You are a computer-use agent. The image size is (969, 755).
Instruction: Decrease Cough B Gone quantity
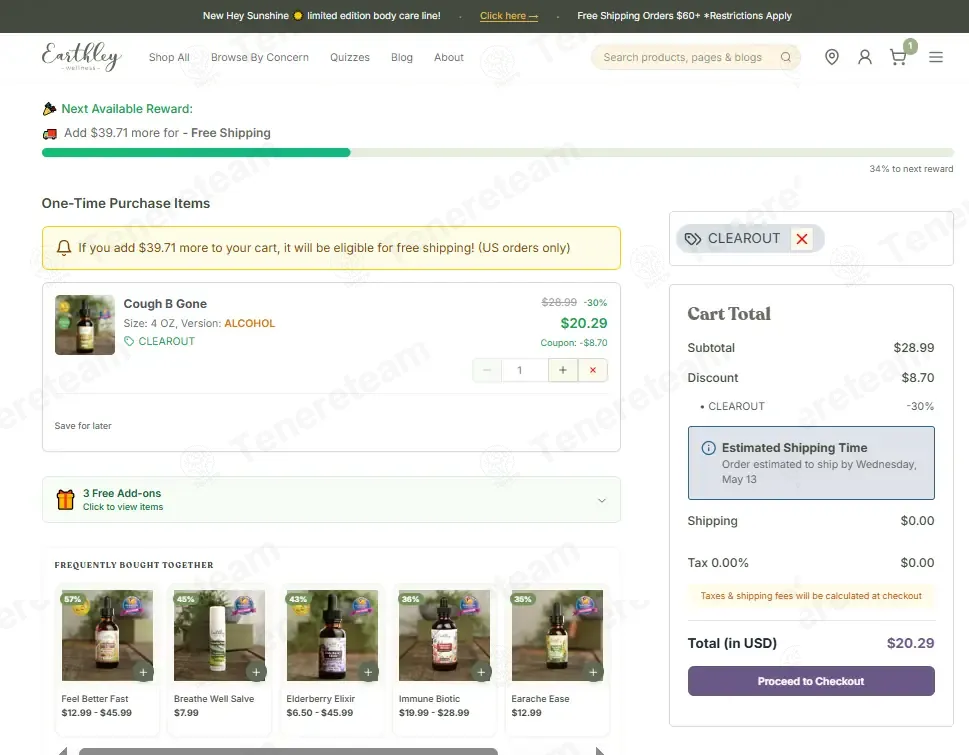point(487,370)
